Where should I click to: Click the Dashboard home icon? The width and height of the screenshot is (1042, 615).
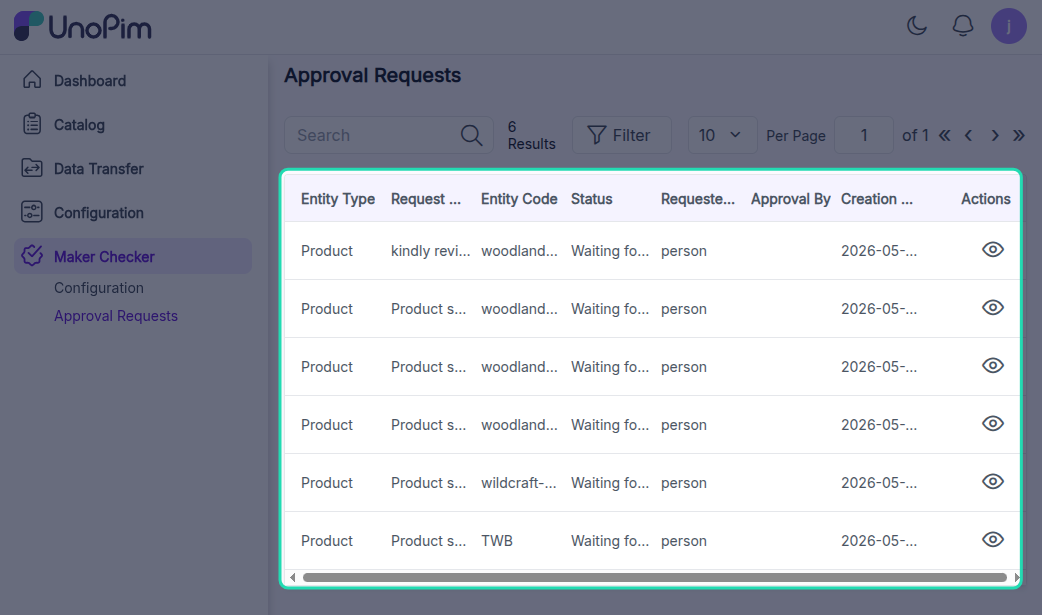point(32,80)
